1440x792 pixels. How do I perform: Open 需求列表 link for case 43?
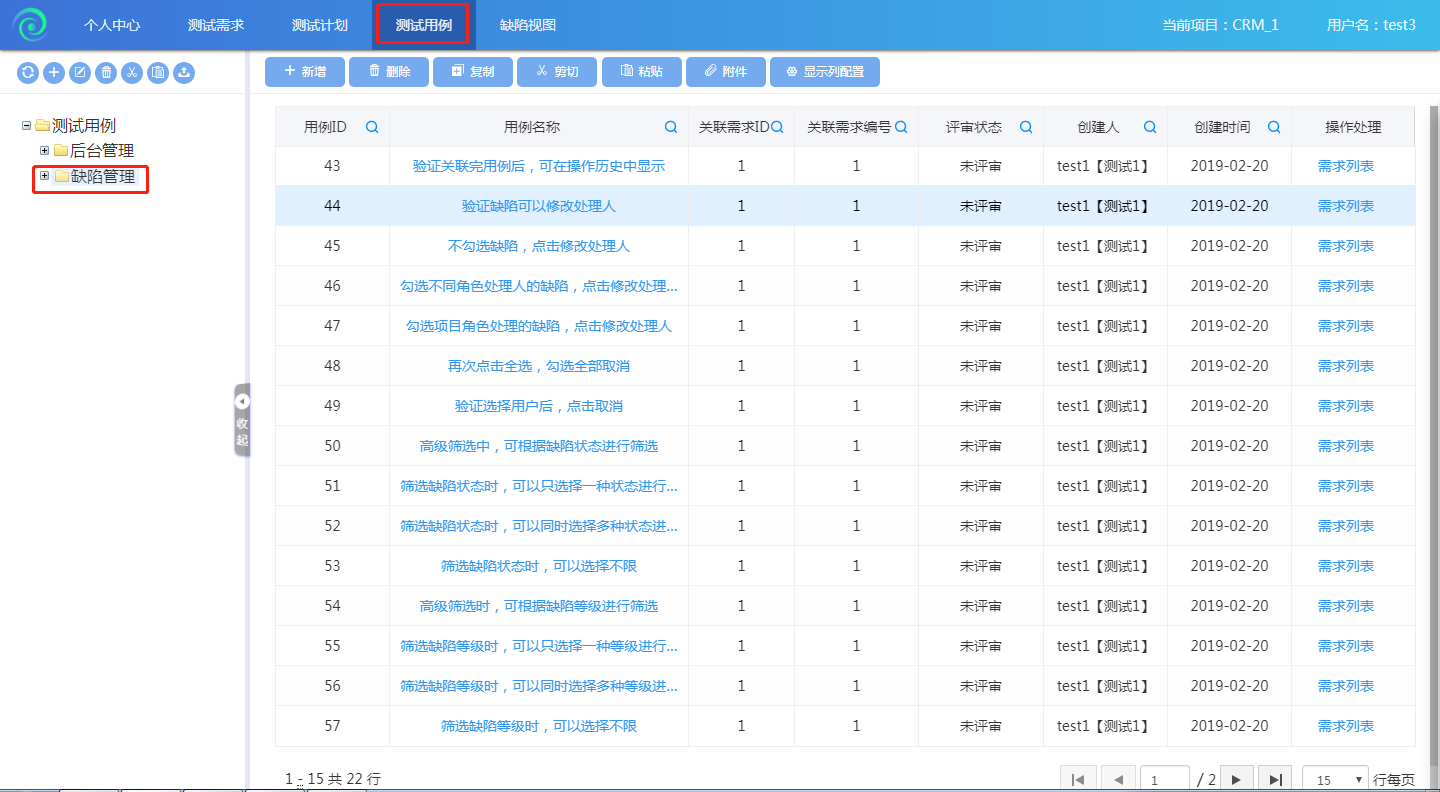click(x=1345, y=166)
